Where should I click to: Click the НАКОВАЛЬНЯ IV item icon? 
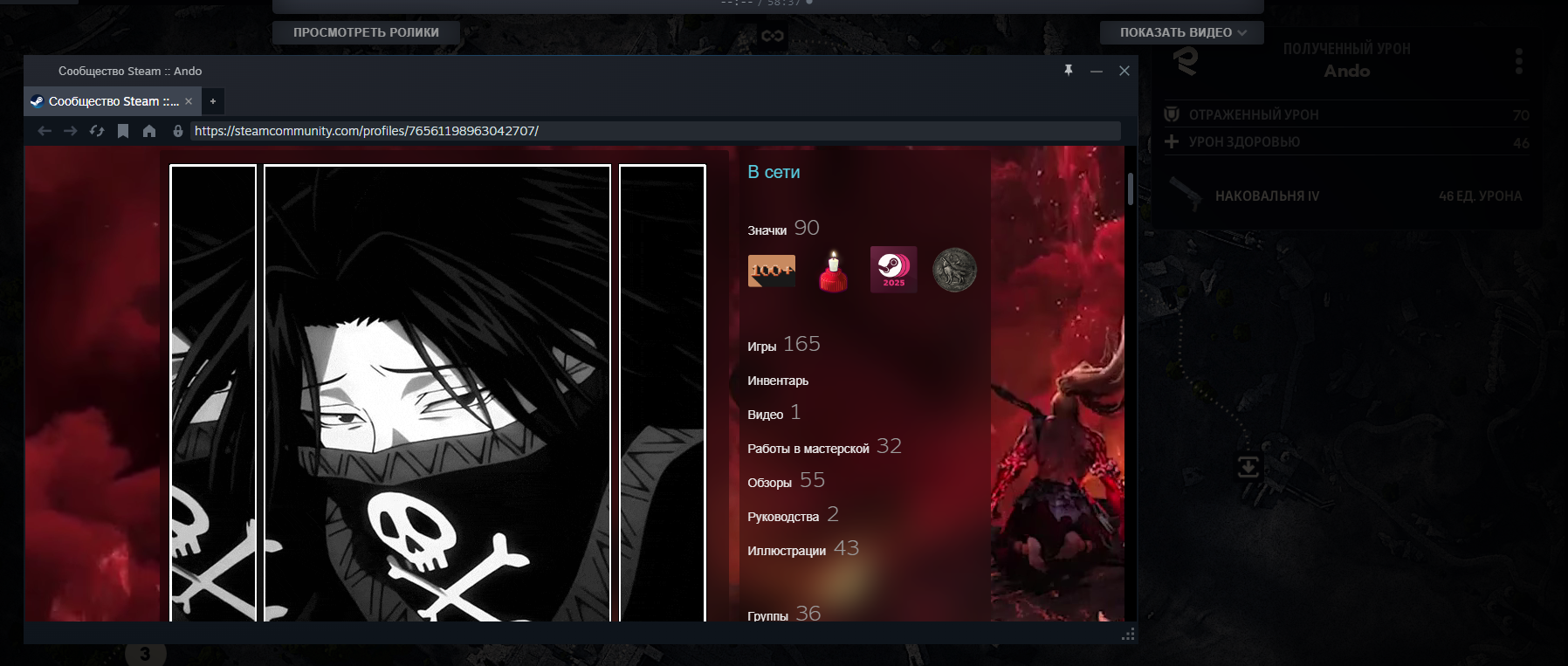pos(1186,195)
